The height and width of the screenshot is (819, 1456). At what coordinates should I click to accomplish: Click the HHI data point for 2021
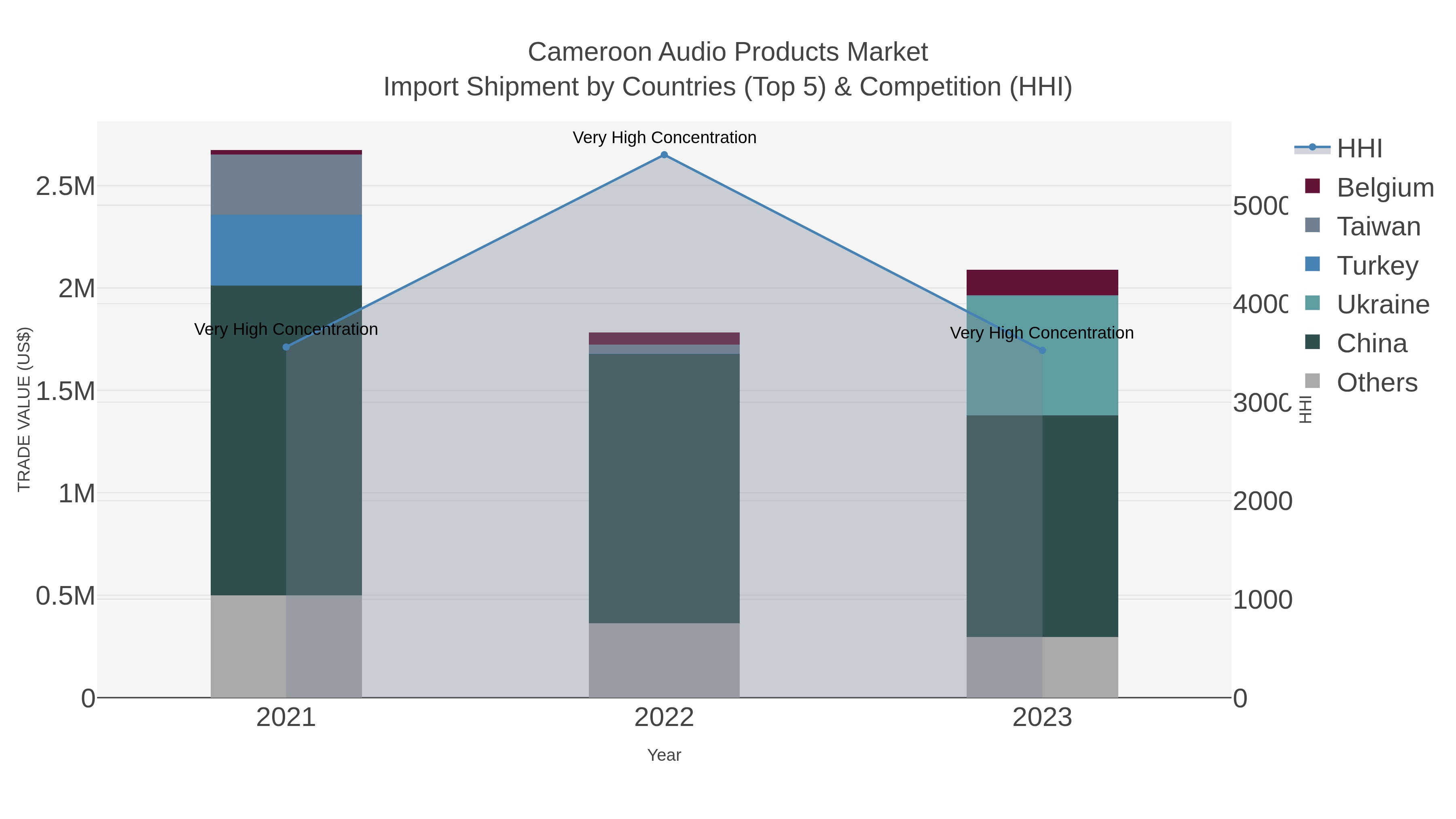click(286, 347)
